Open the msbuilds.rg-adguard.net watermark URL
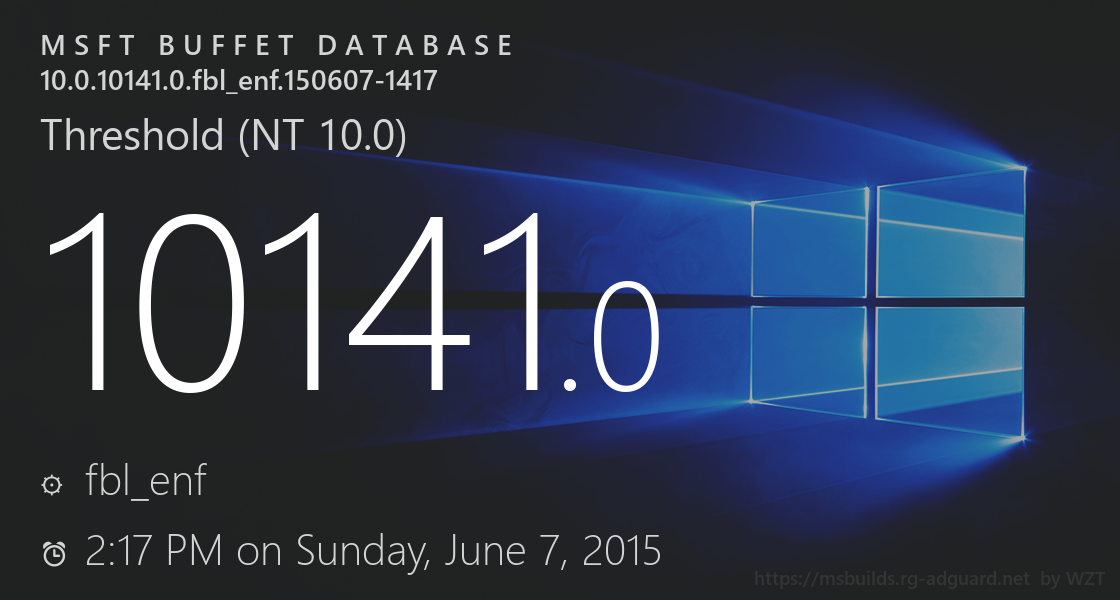The width and height of the screenshot is (1120, 600). pos(892,579)
